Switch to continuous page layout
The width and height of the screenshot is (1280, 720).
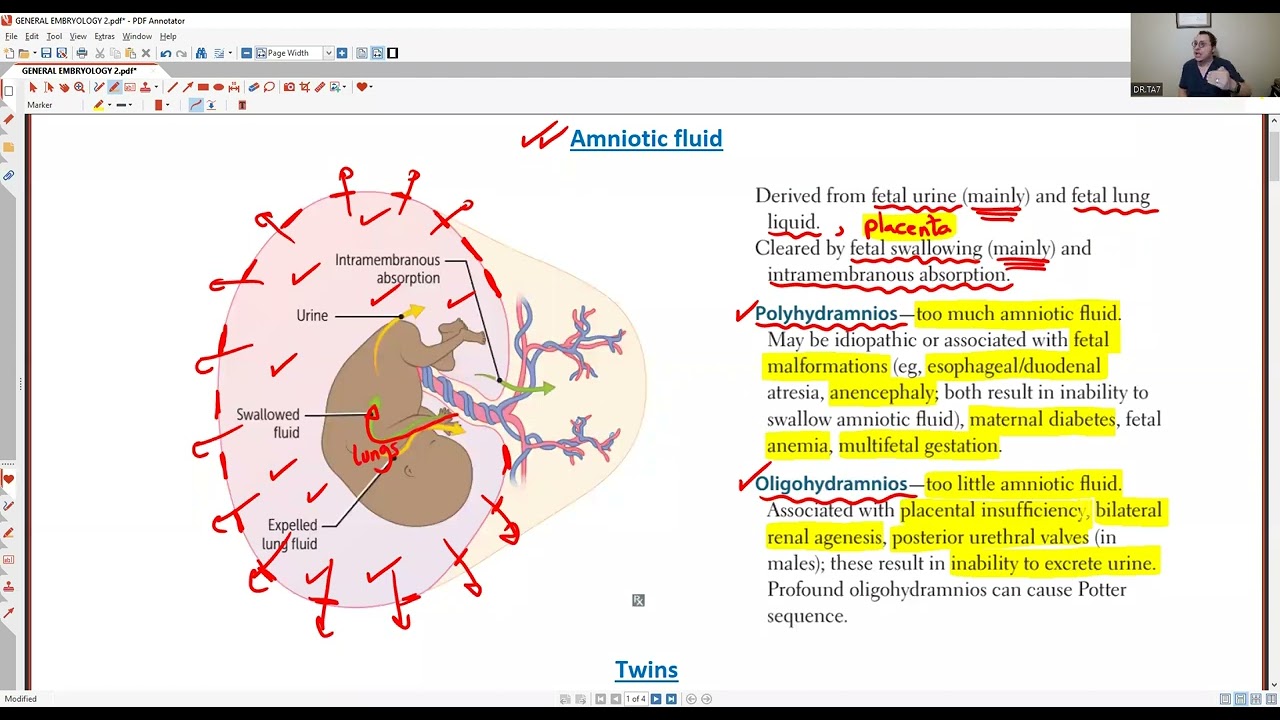[1240, 699]
